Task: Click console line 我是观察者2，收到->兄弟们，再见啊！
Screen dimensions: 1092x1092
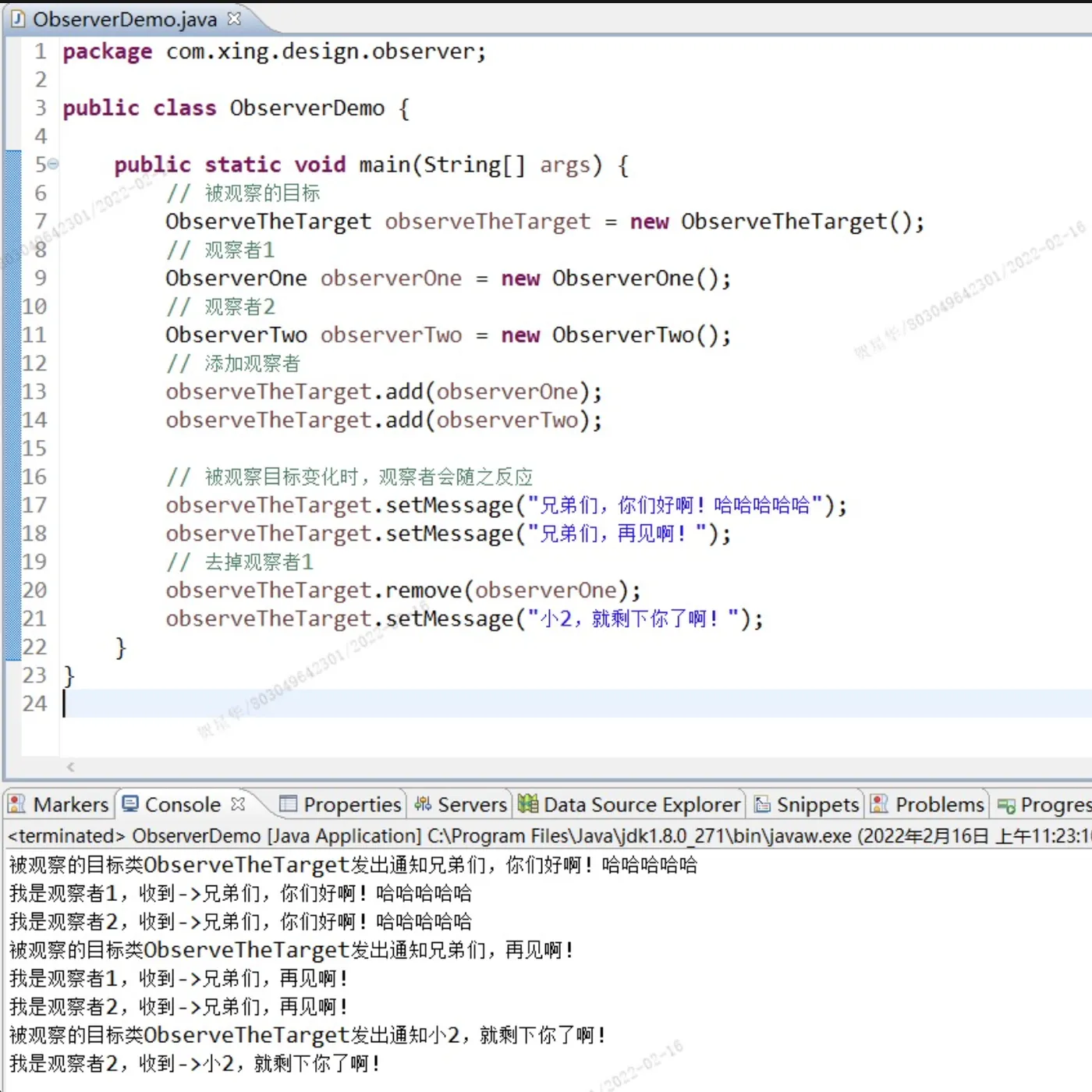Action: 179,1007
